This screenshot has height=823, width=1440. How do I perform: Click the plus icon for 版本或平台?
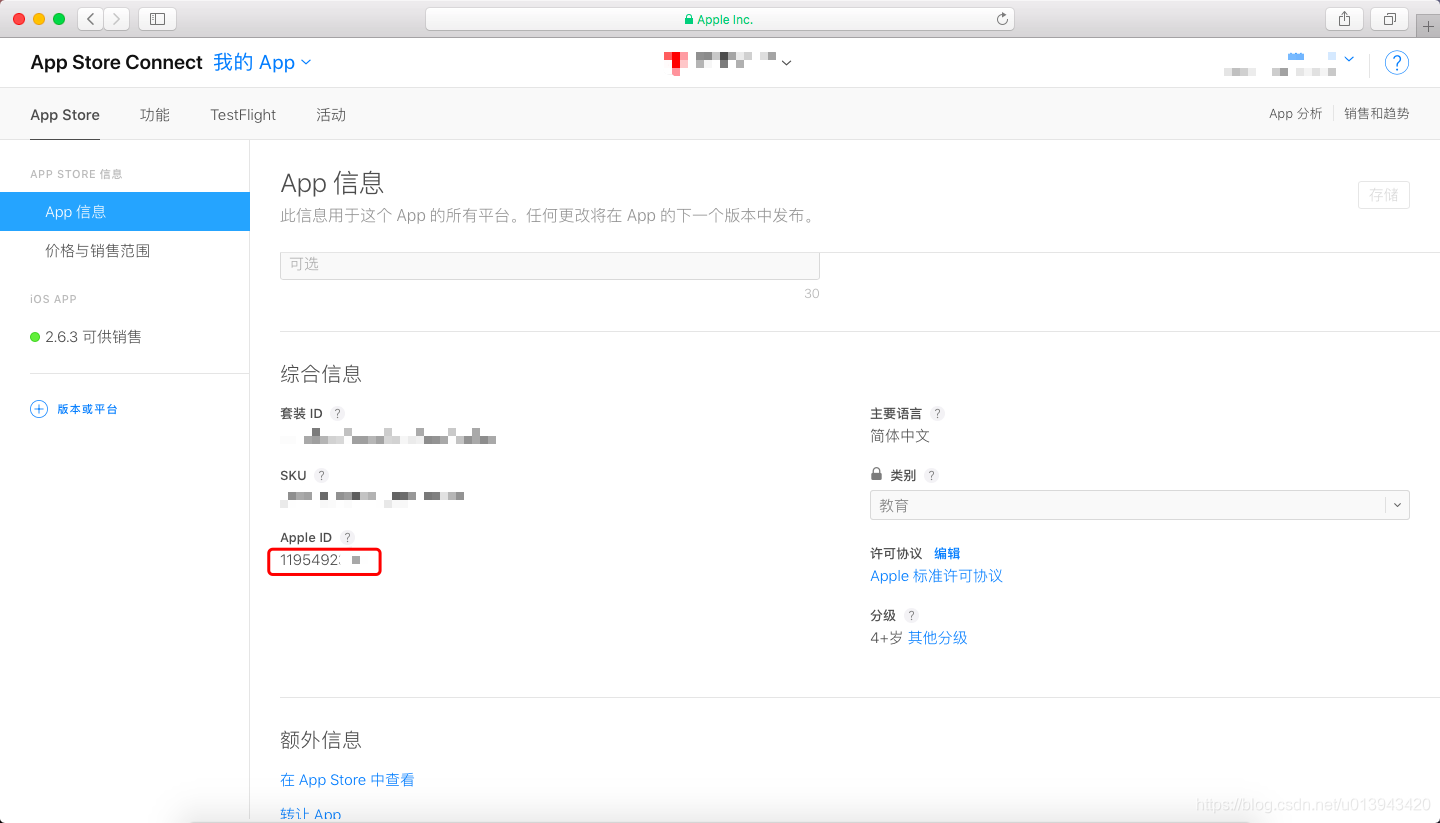point(39,409)
